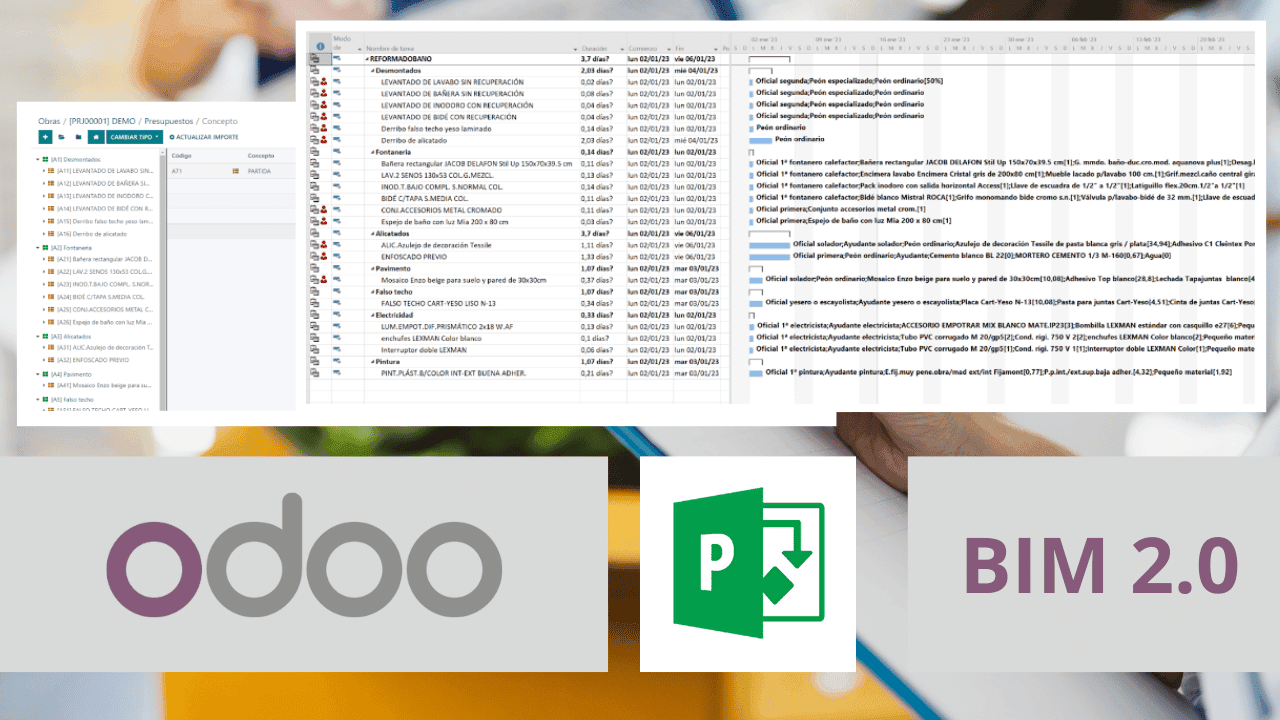Select the [A16] Derribo de alicatado tree item
The image size is (1280, 720).
point(92,233)
